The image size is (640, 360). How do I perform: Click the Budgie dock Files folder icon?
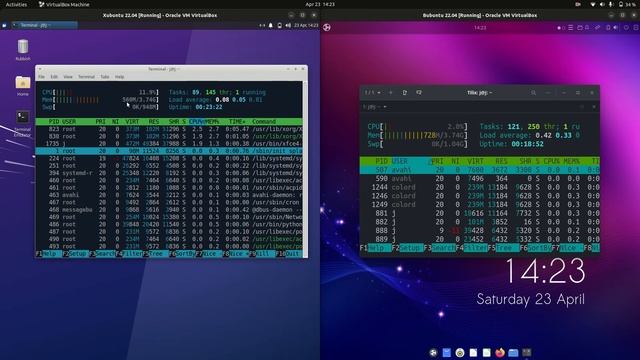513,352
